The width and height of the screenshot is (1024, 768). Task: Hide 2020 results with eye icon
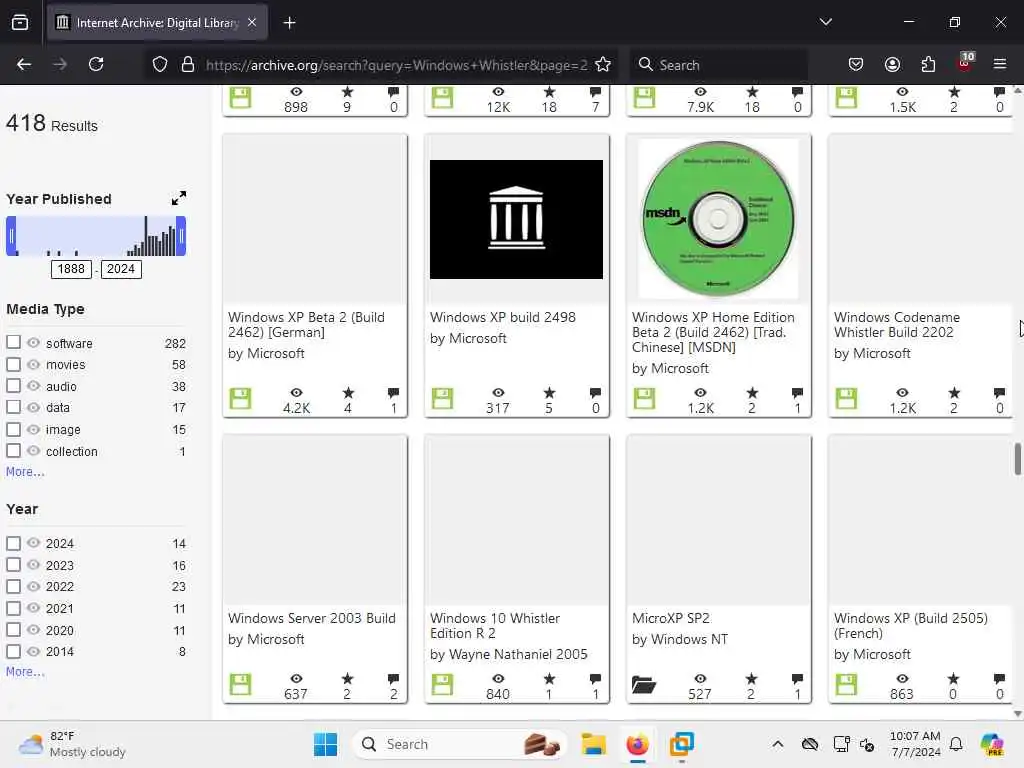click(33, 630)
